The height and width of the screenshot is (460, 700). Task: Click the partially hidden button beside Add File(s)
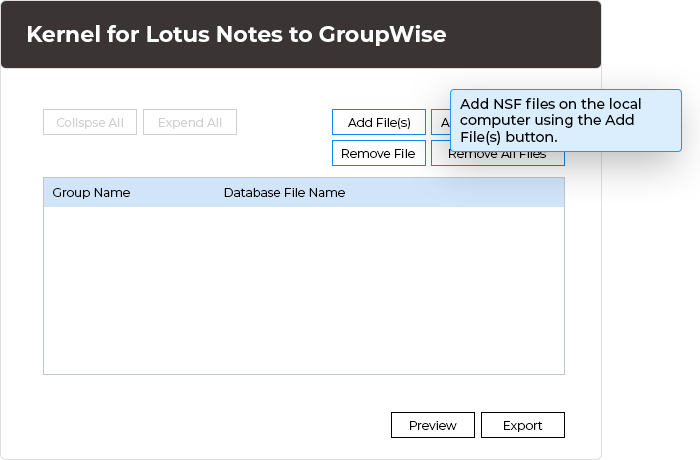point(440,122)
